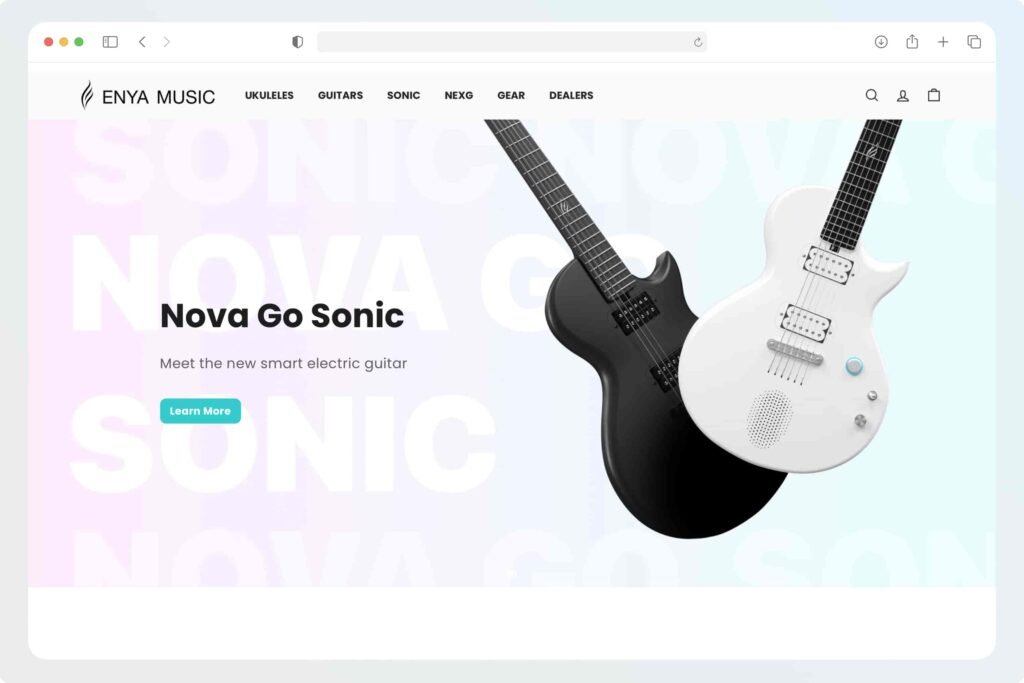Open the Ukuleles menu
This screenshot has width=1024, height=683.
coord(269,95)
